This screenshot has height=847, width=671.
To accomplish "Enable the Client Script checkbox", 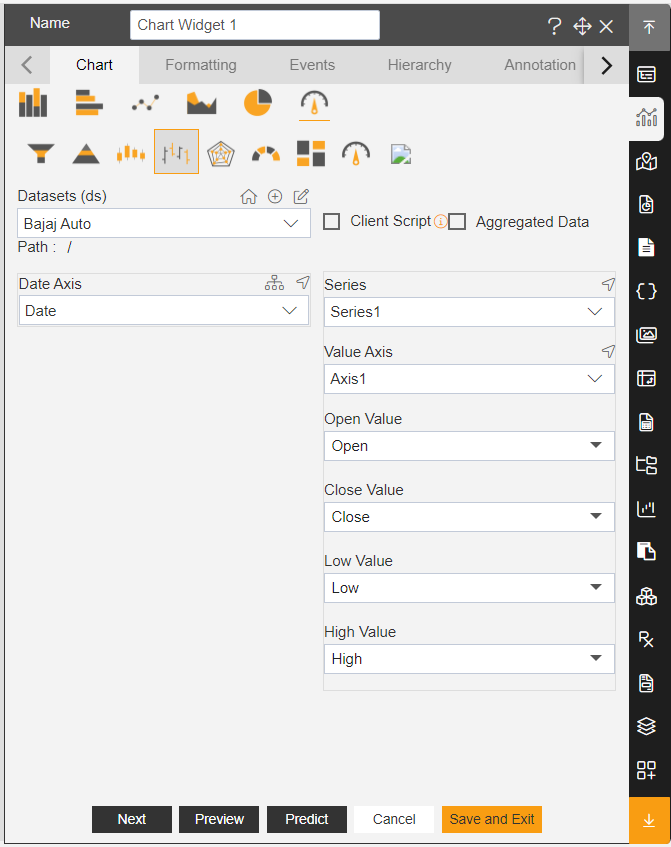I will point(331,221).
